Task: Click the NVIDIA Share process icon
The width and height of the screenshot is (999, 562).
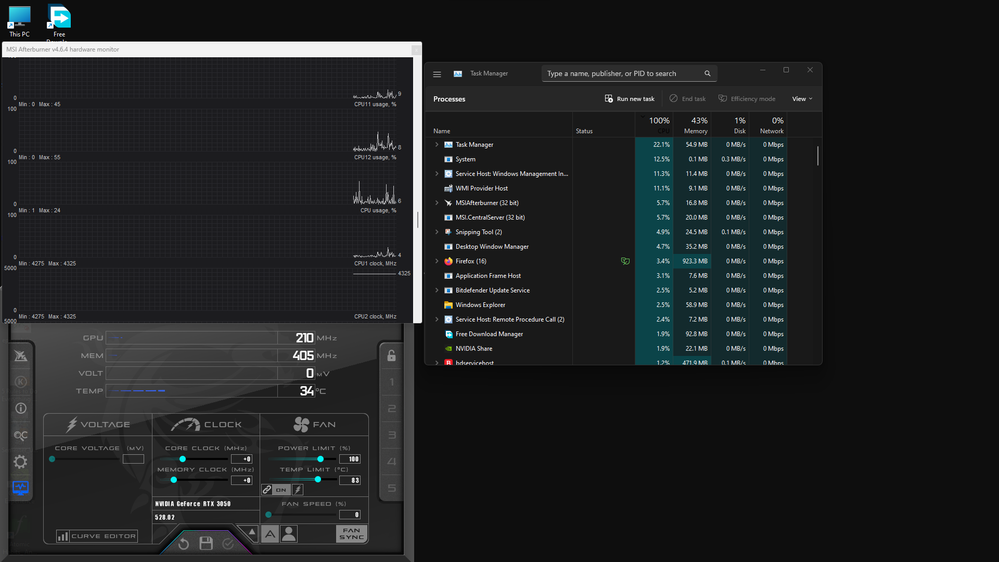Action: 449,349
